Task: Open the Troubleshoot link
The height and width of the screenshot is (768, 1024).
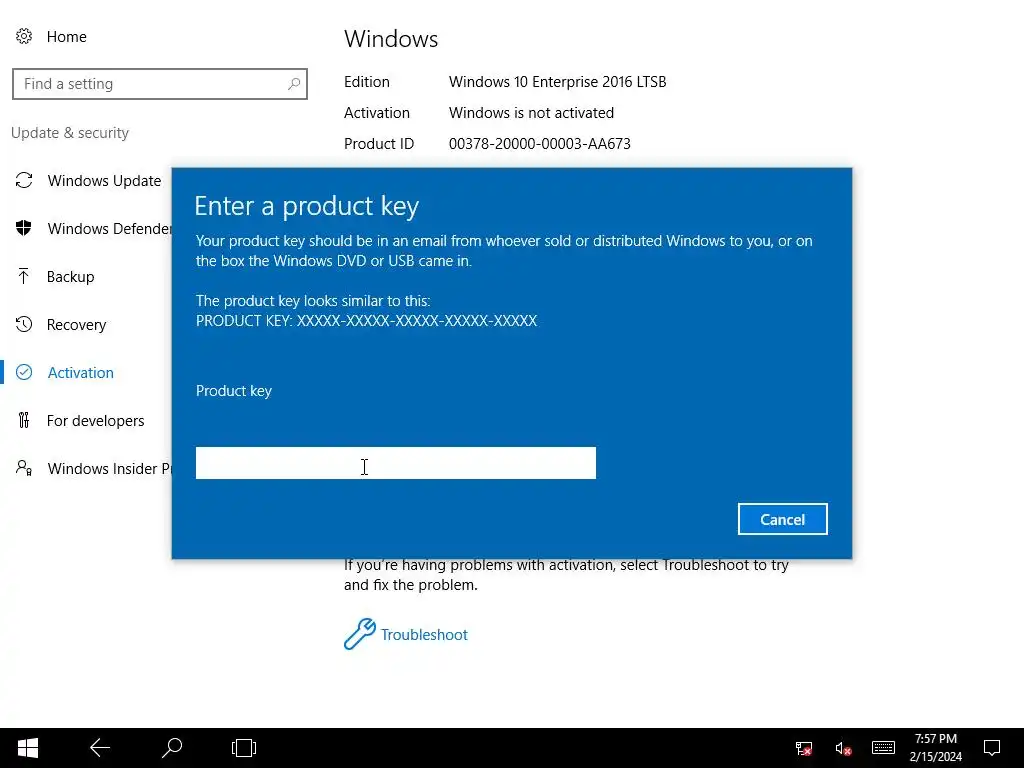Action: click(x=424, y=635)
